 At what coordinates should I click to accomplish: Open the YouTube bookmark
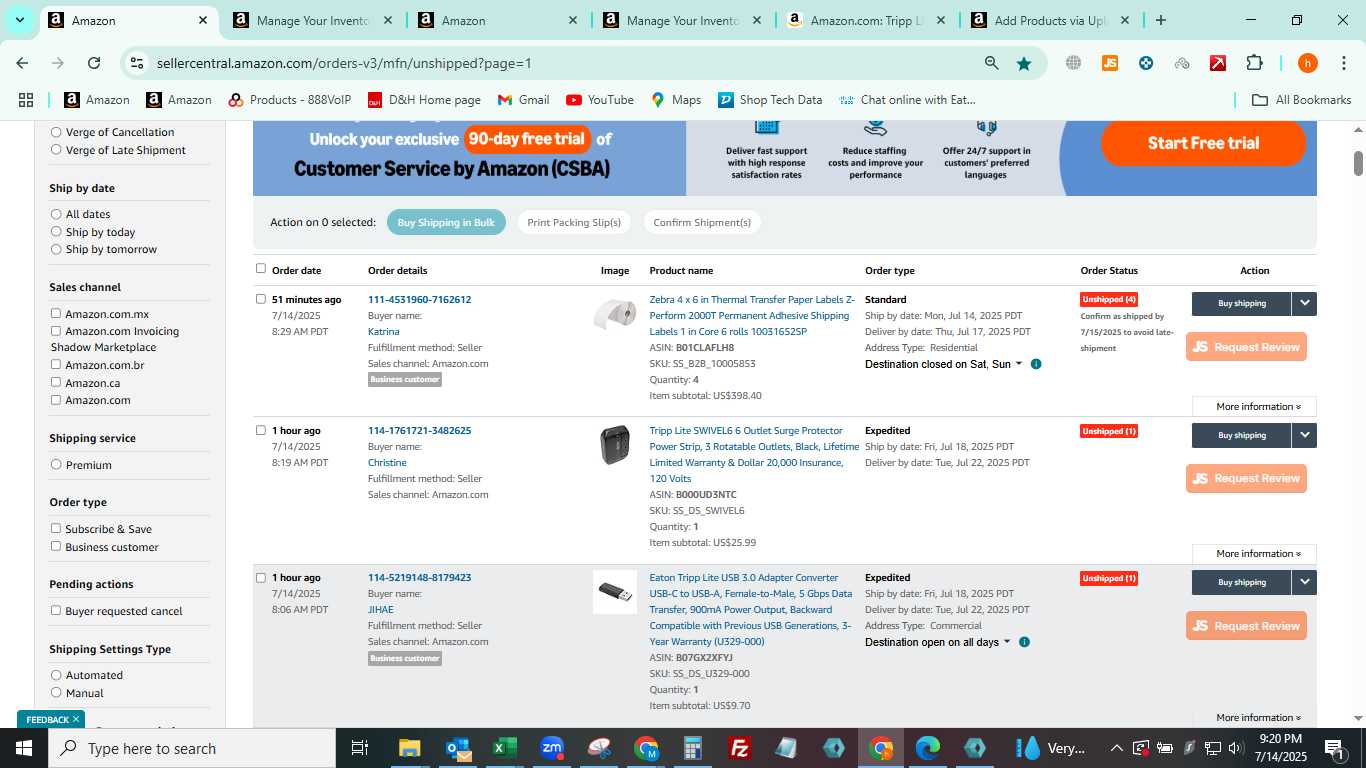[x=600, y=100]
